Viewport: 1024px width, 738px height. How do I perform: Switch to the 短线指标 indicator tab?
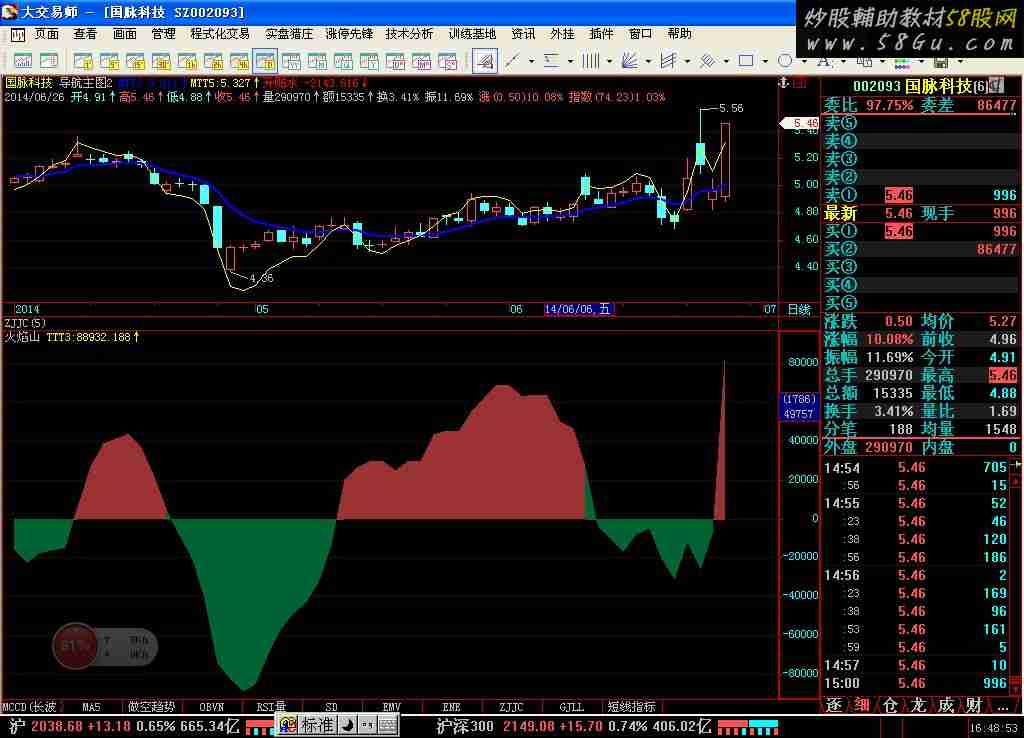click(631, 707)
